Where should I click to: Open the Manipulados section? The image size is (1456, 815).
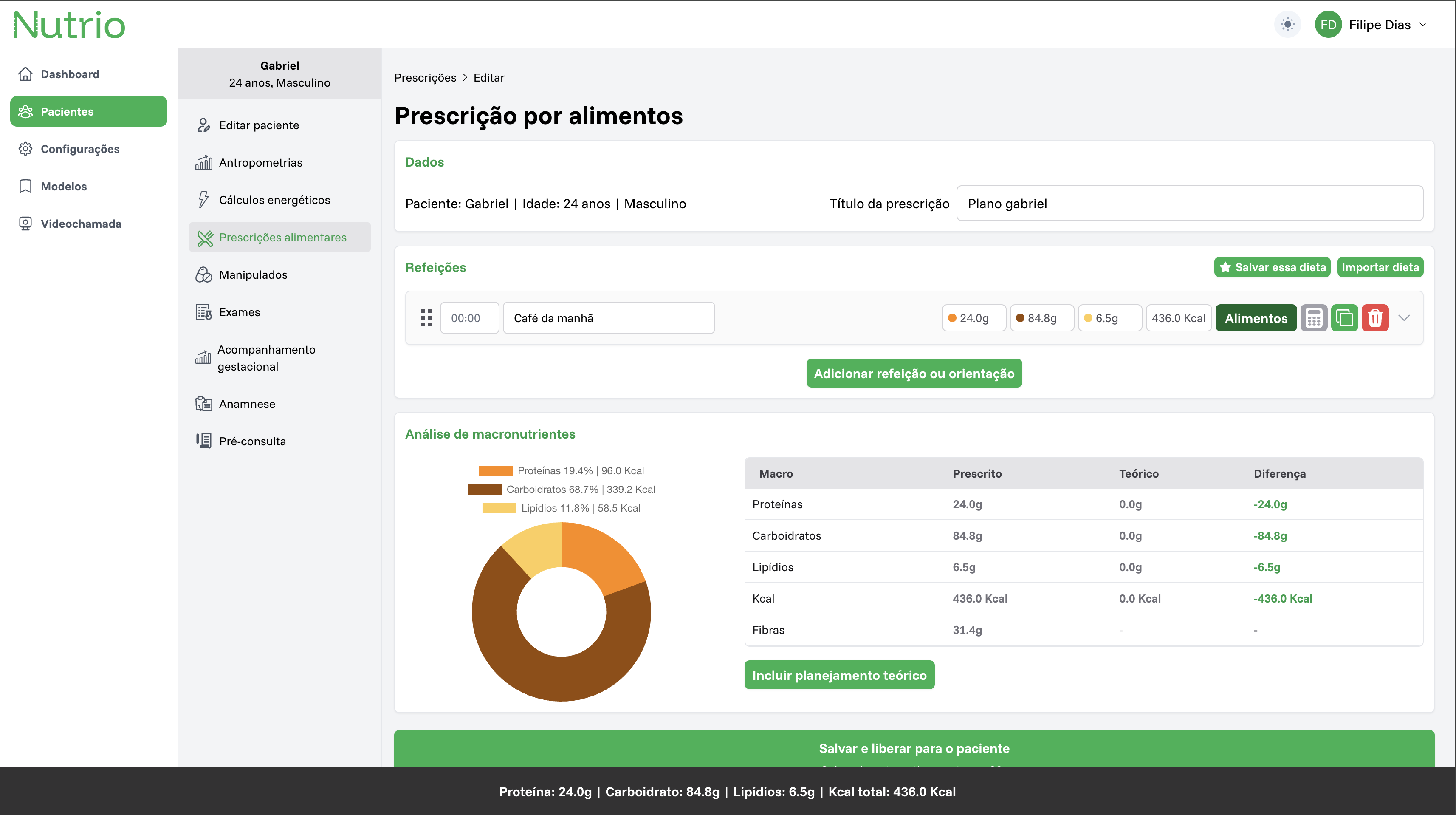[x=253, y=275]
